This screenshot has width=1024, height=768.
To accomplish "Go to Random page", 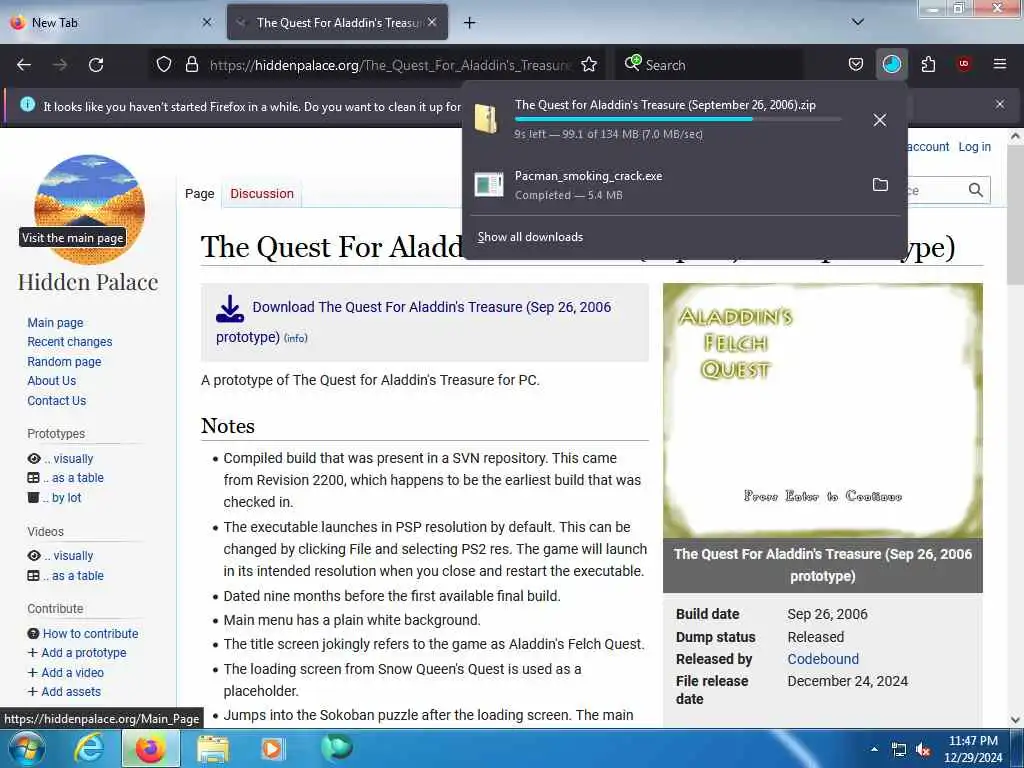I will (x=64, y=362).
